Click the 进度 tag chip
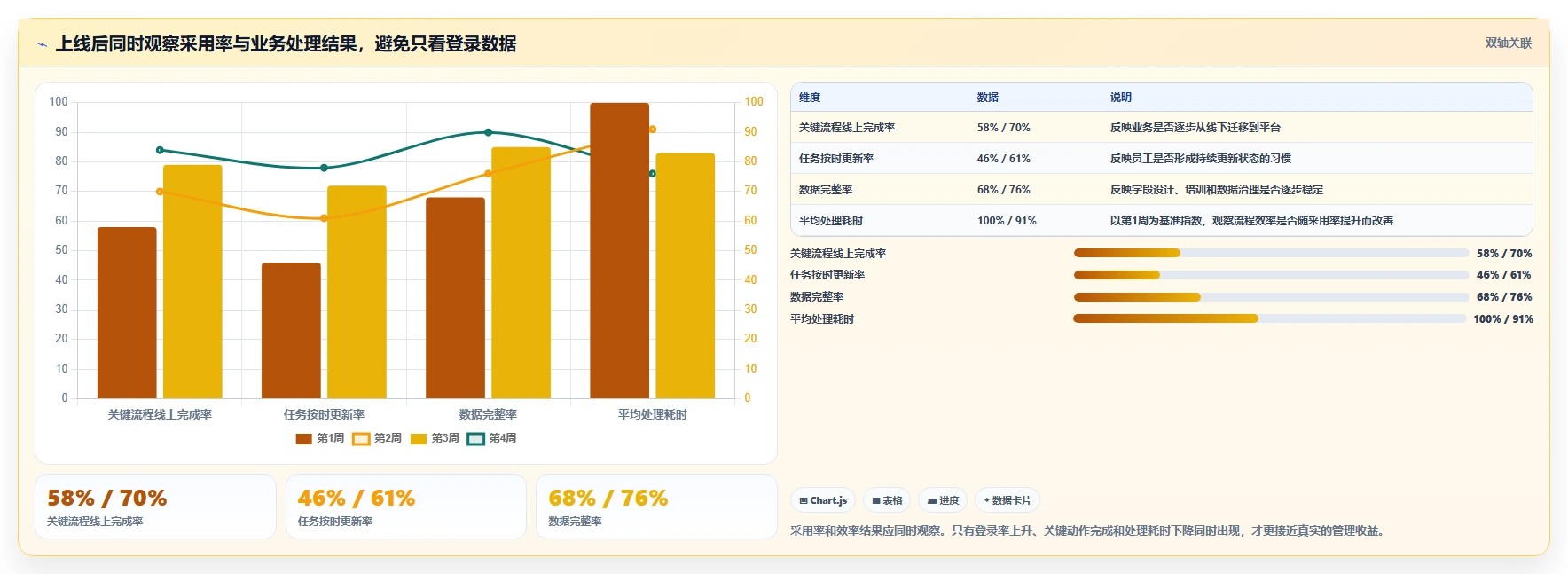This screenshot has width=1568, height=574. point(943,500)
